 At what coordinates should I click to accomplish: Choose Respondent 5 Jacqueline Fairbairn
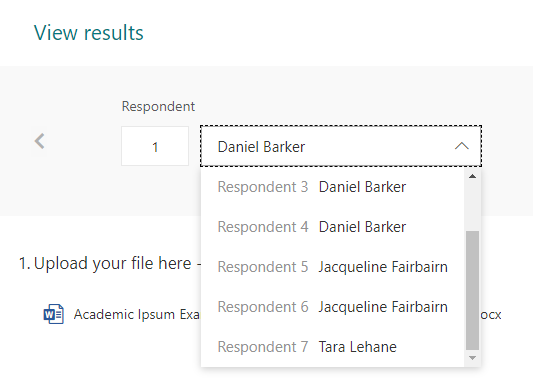coord(332,267)
